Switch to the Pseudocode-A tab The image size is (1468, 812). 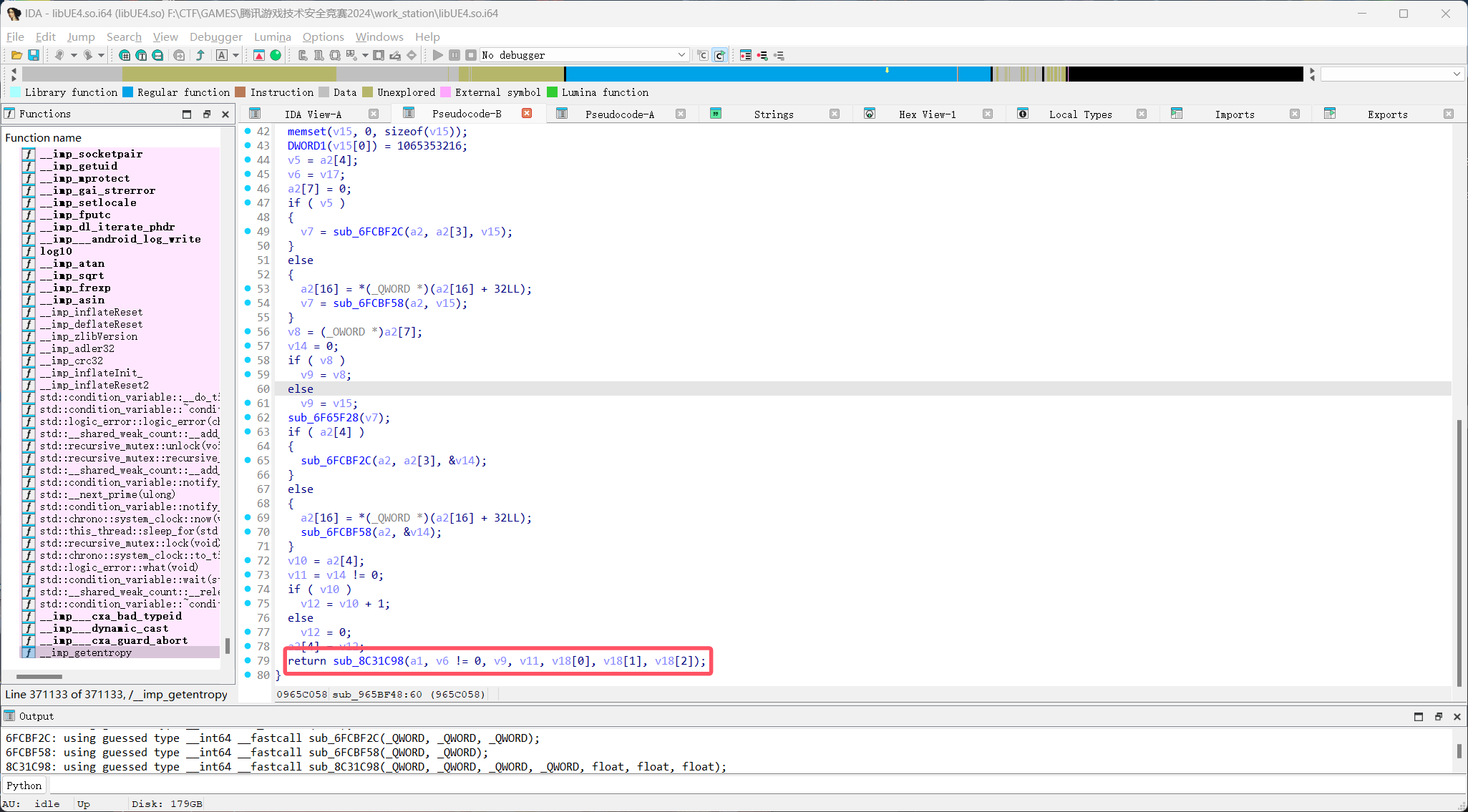point(620,114)
